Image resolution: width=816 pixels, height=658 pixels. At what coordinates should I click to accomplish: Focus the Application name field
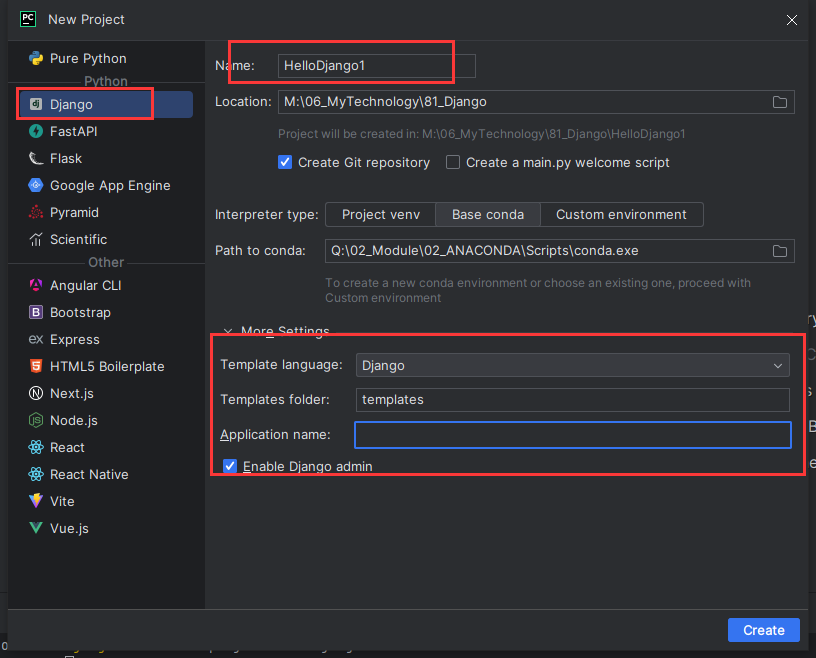tap(572, 435)
